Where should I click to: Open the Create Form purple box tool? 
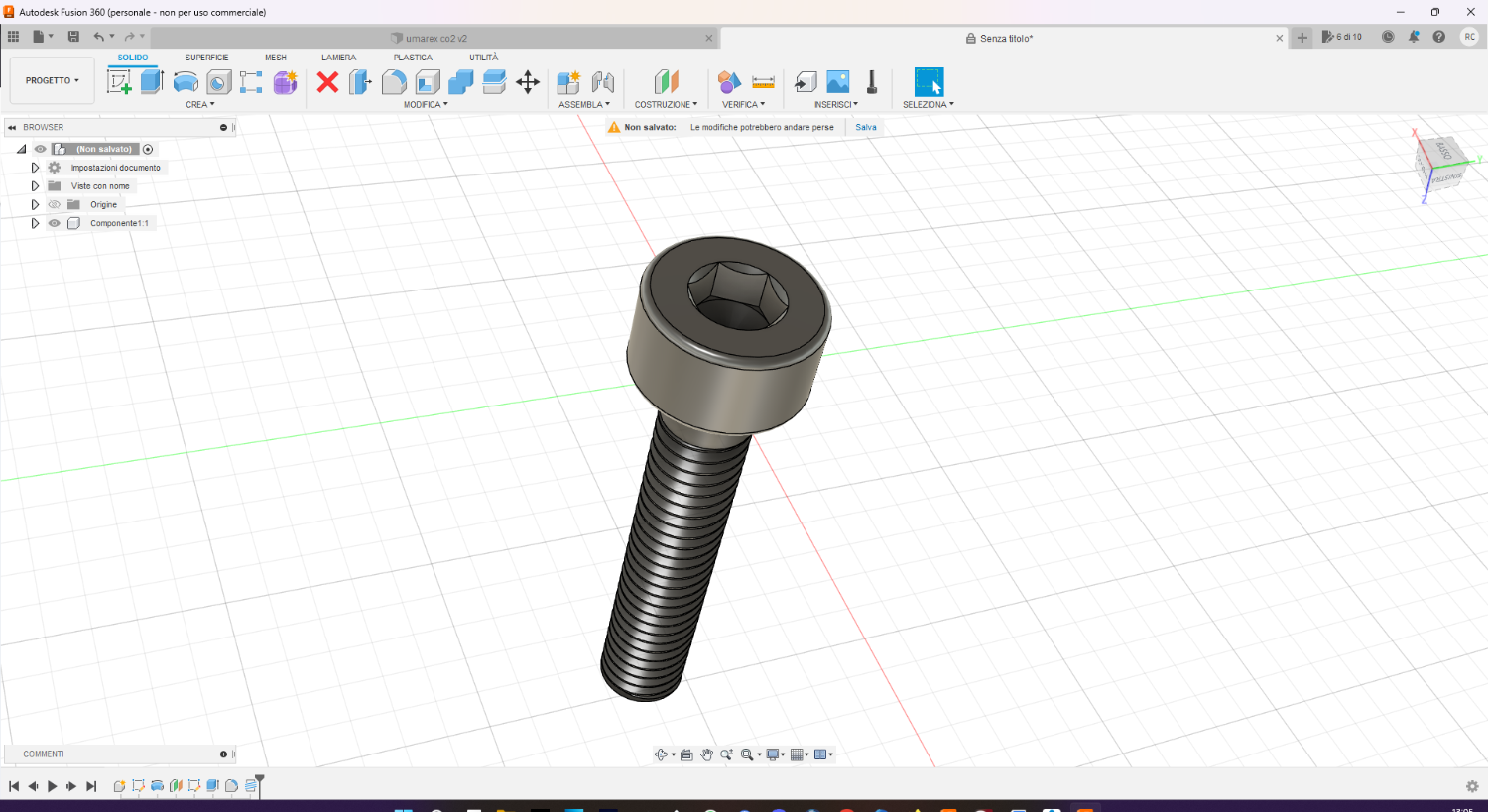(x=286, y=82)
